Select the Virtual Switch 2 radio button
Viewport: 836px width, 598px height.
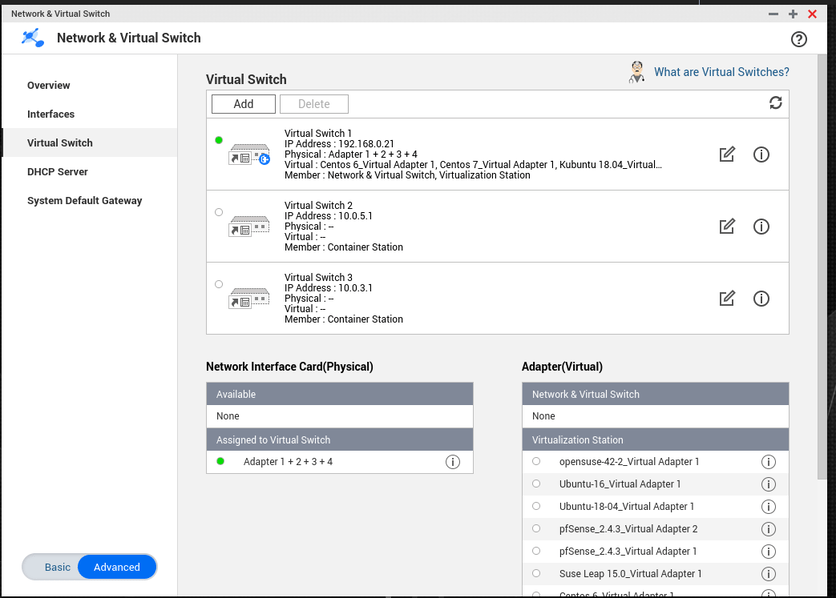tap(219, 212)
